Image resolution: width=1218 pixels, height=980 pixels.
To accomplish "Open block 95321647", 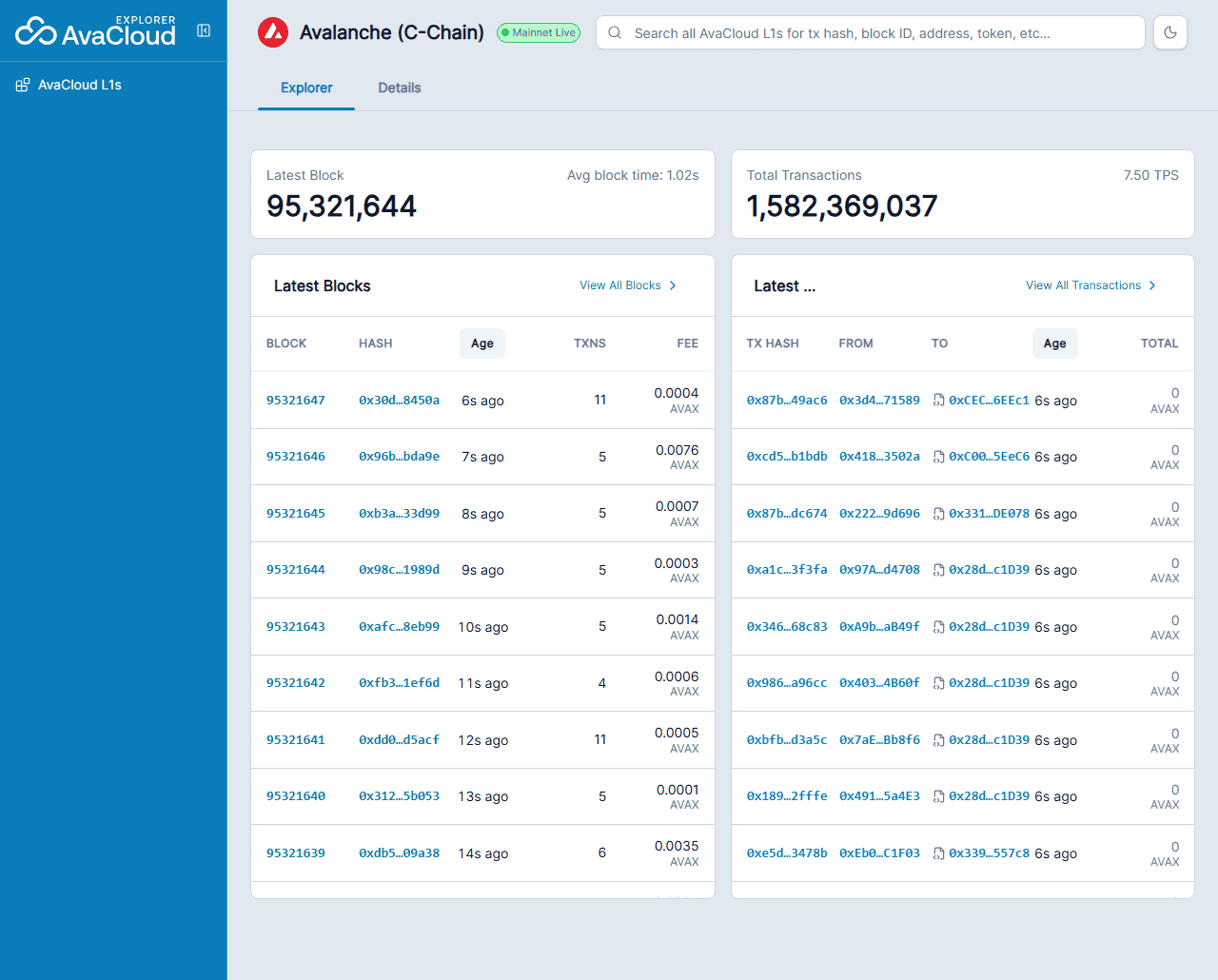I will pyautogui.click(x=296, y=401).
